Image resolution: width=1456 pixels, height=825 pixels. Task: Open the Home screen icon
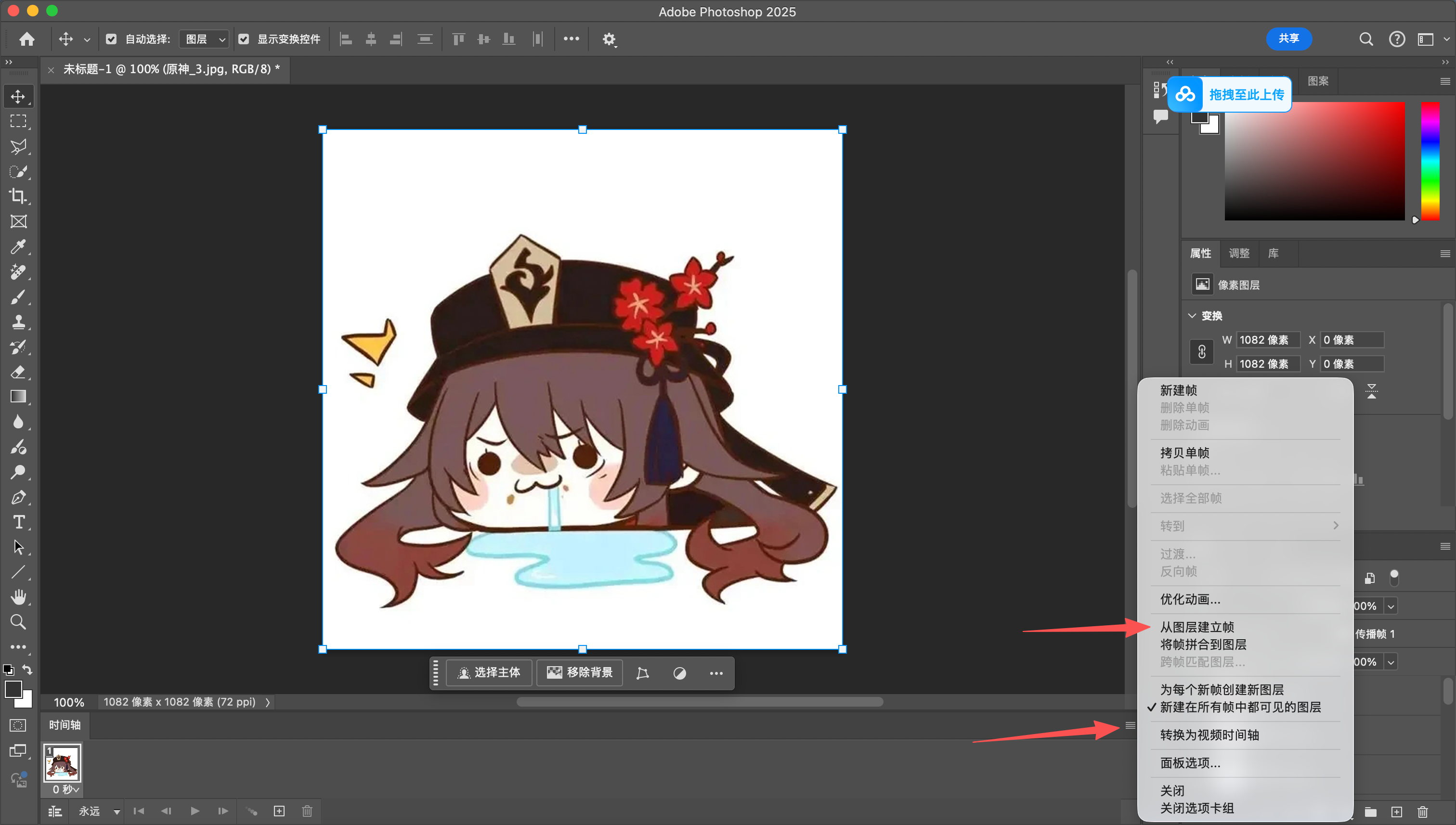click(x=26, y=39)
